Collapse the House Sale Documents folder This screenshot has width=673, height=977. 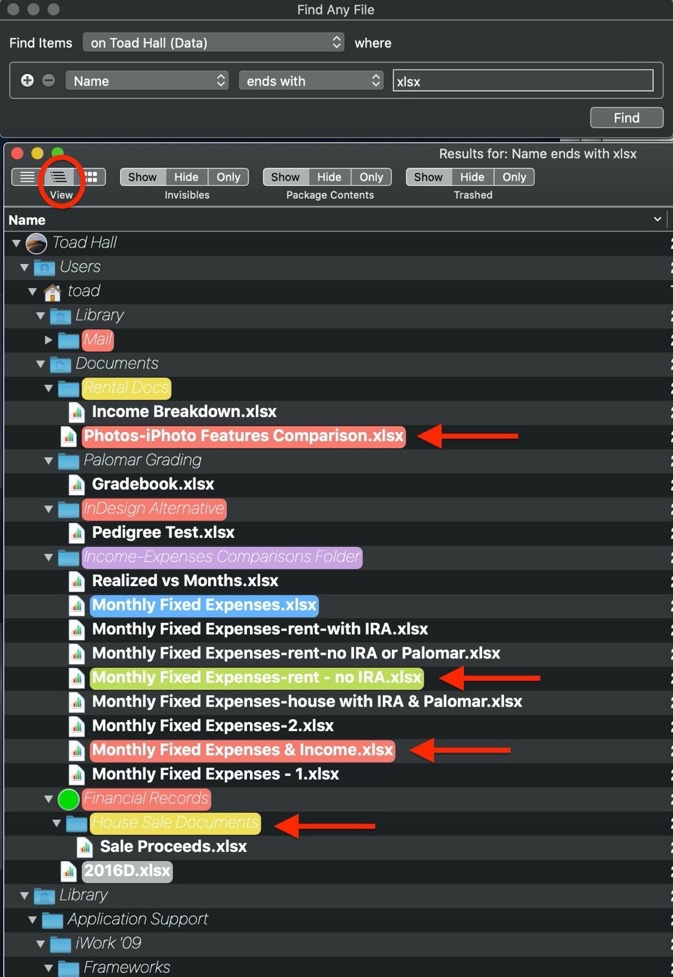click(57, 823)
